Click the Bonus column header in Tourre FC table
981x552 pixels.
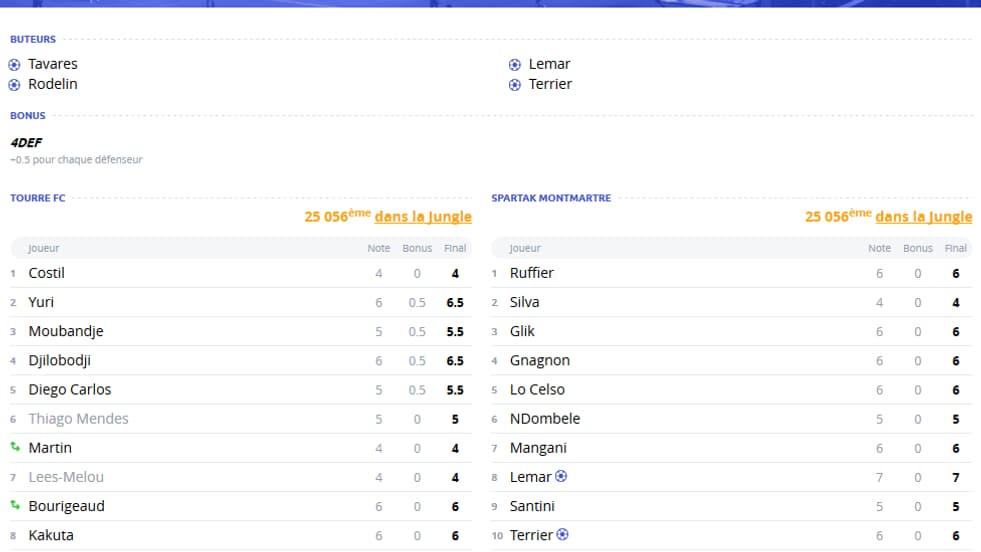tap(417, 248)
